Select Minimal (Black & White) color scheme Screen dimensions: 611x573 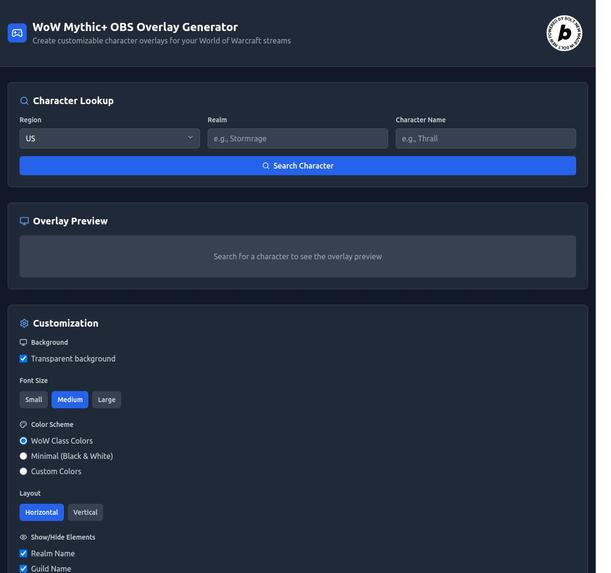(23, 456)
